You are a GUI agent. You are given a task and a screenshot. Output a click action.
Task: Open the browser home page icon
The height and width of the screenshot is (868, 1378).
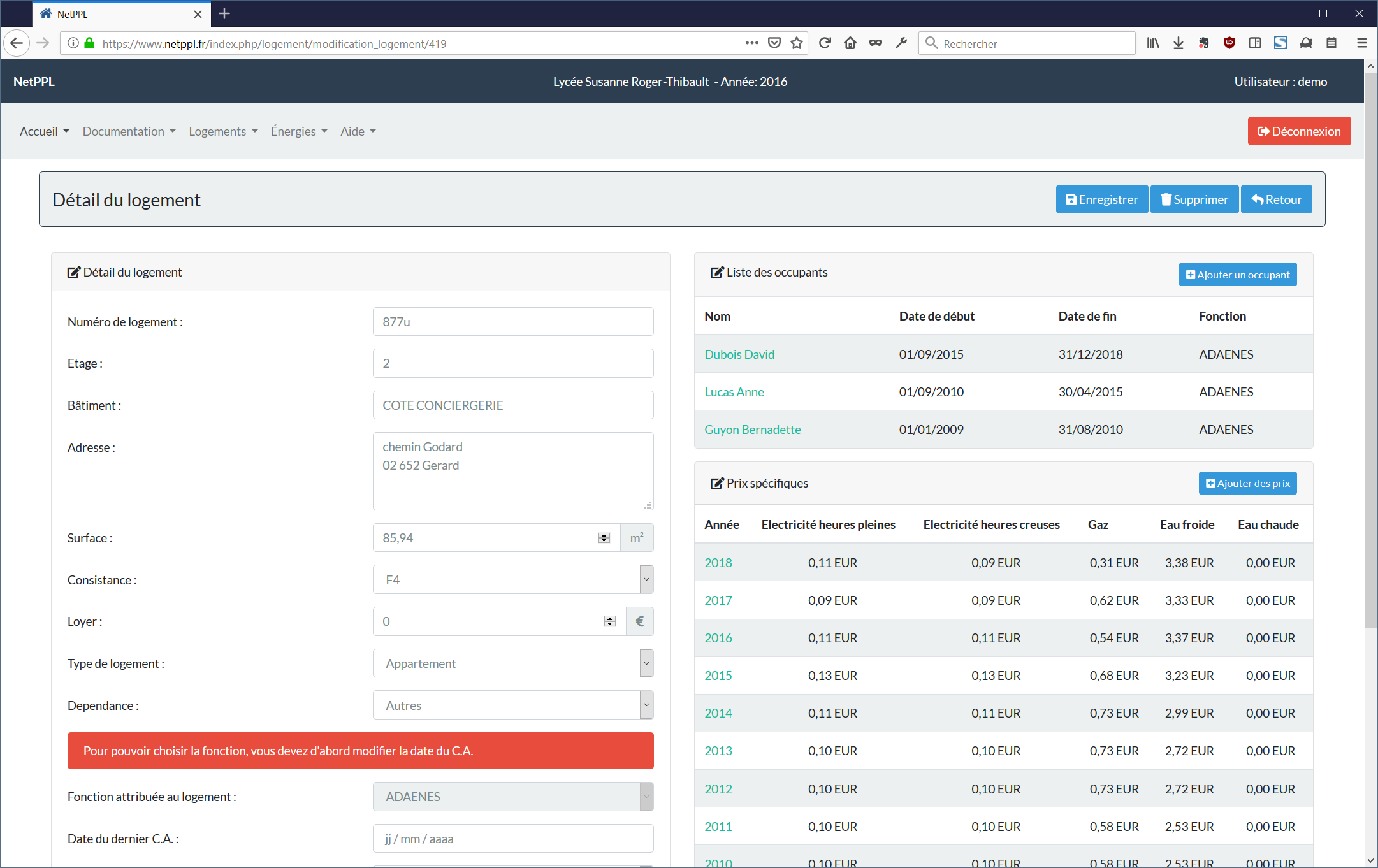pyautogui.click(x=850, y=43)
